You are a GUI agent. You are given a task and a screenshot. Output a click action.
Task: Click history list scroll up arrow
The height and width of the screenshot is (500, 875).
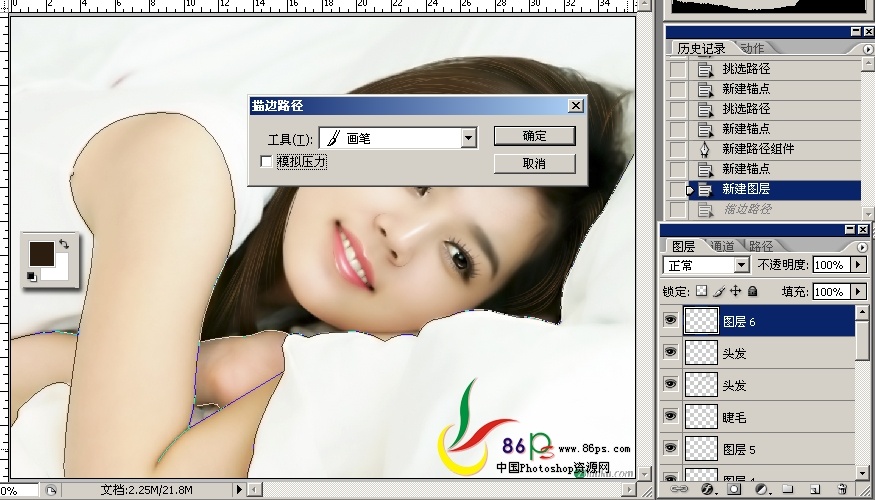[x=868, y=64]
